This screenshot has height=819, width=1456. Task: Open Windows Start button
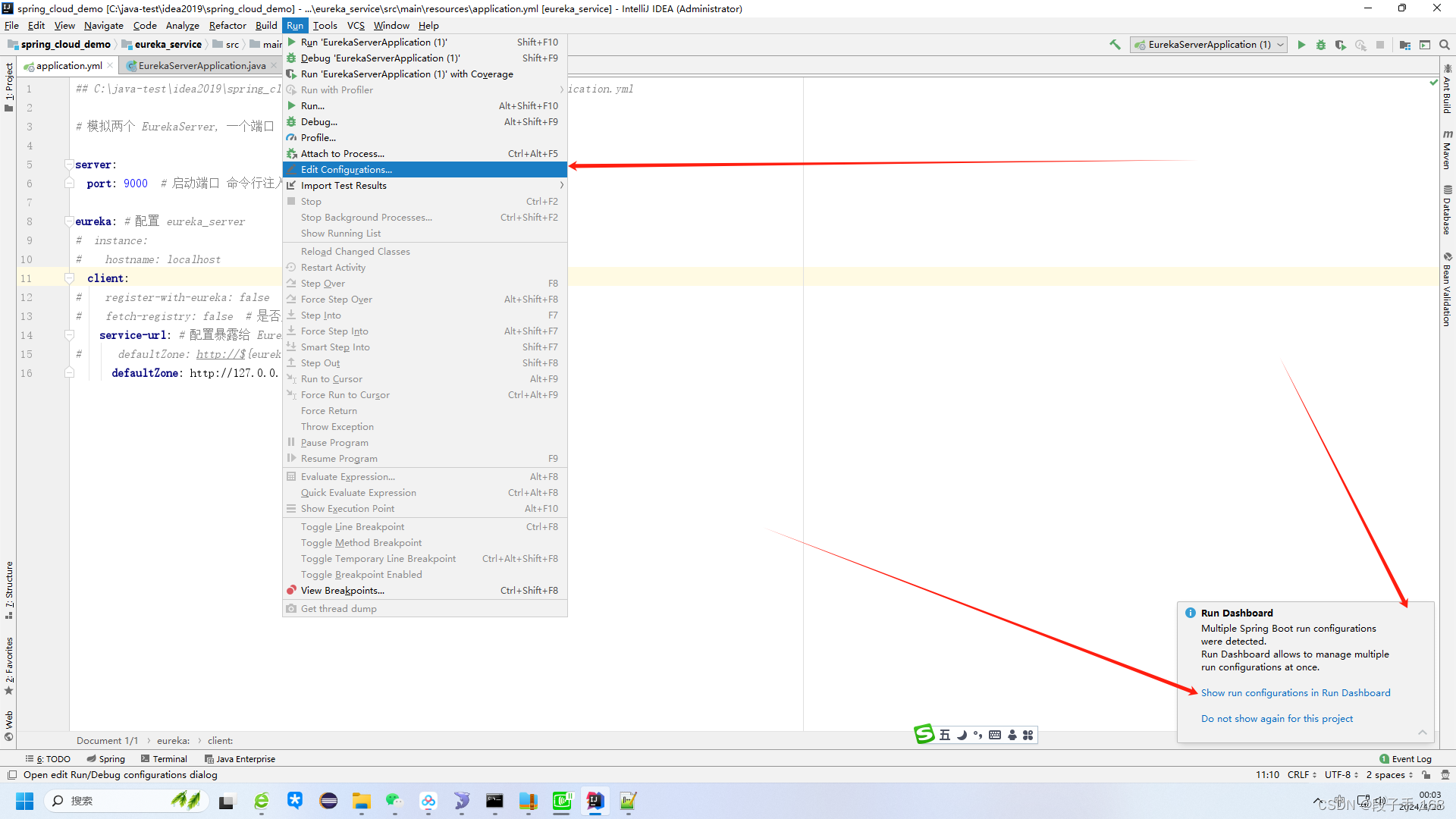[24, 801]
